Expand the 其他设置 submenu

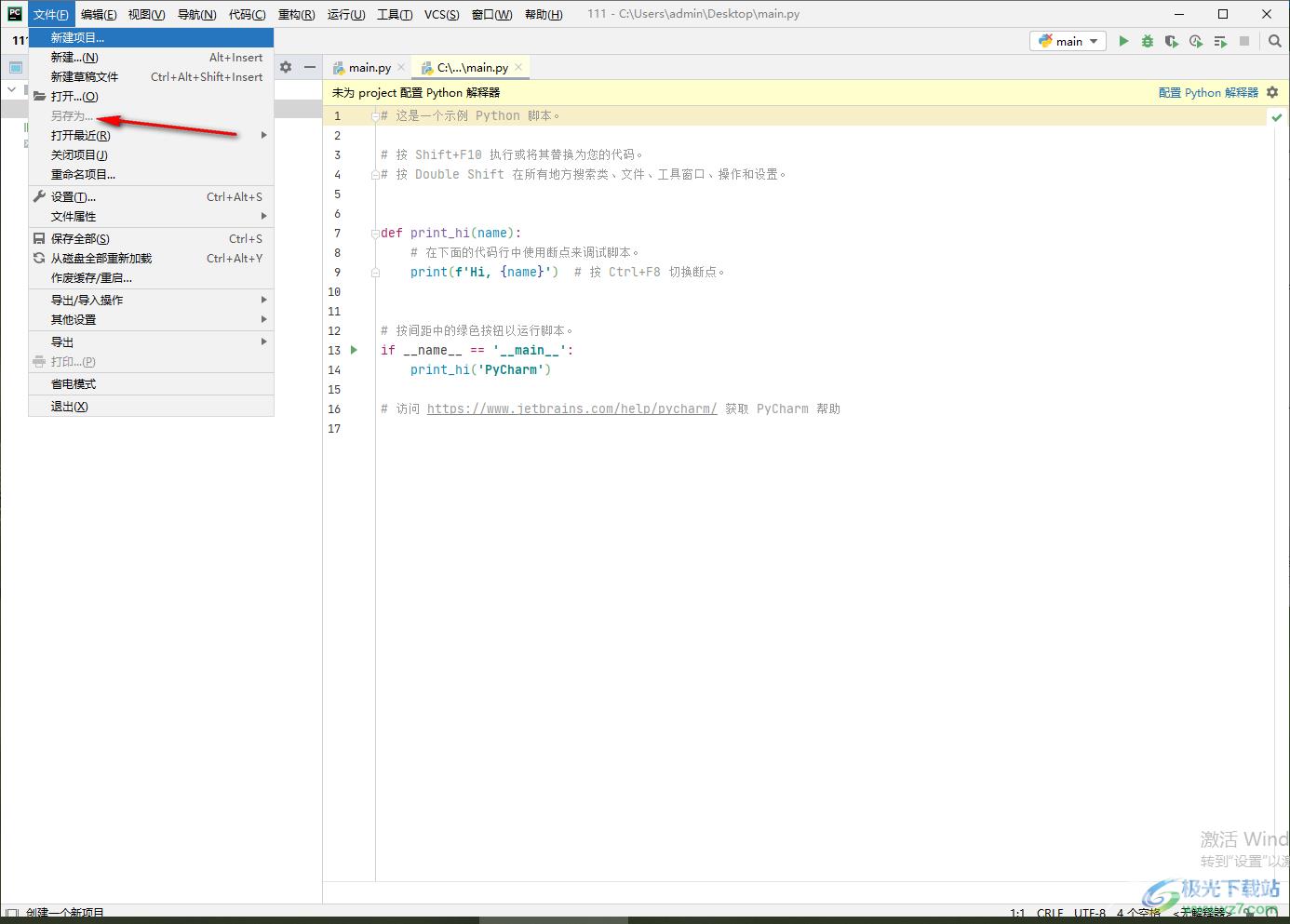tap(151, 319)
